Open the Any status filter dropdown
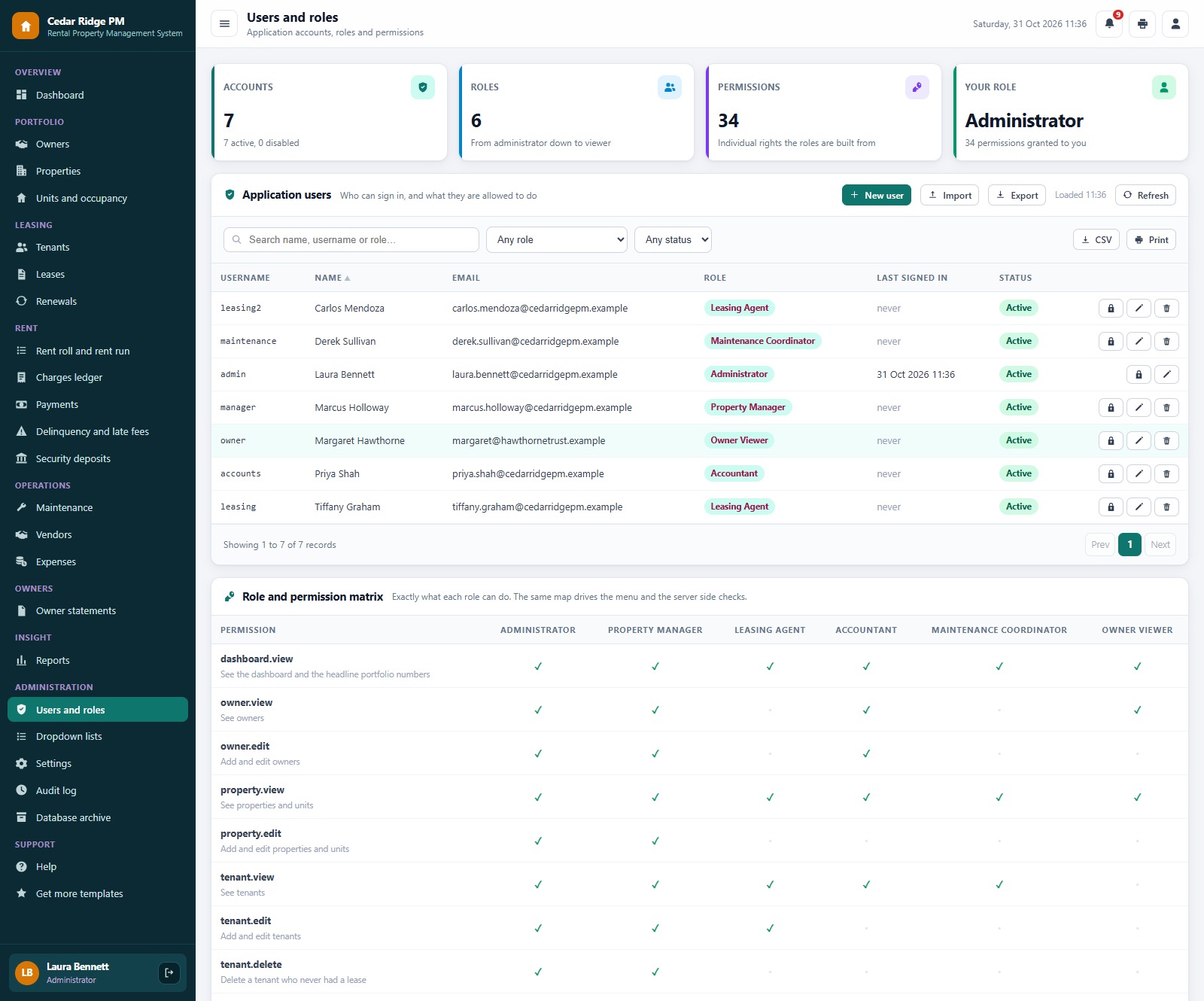 pos(673,239)
